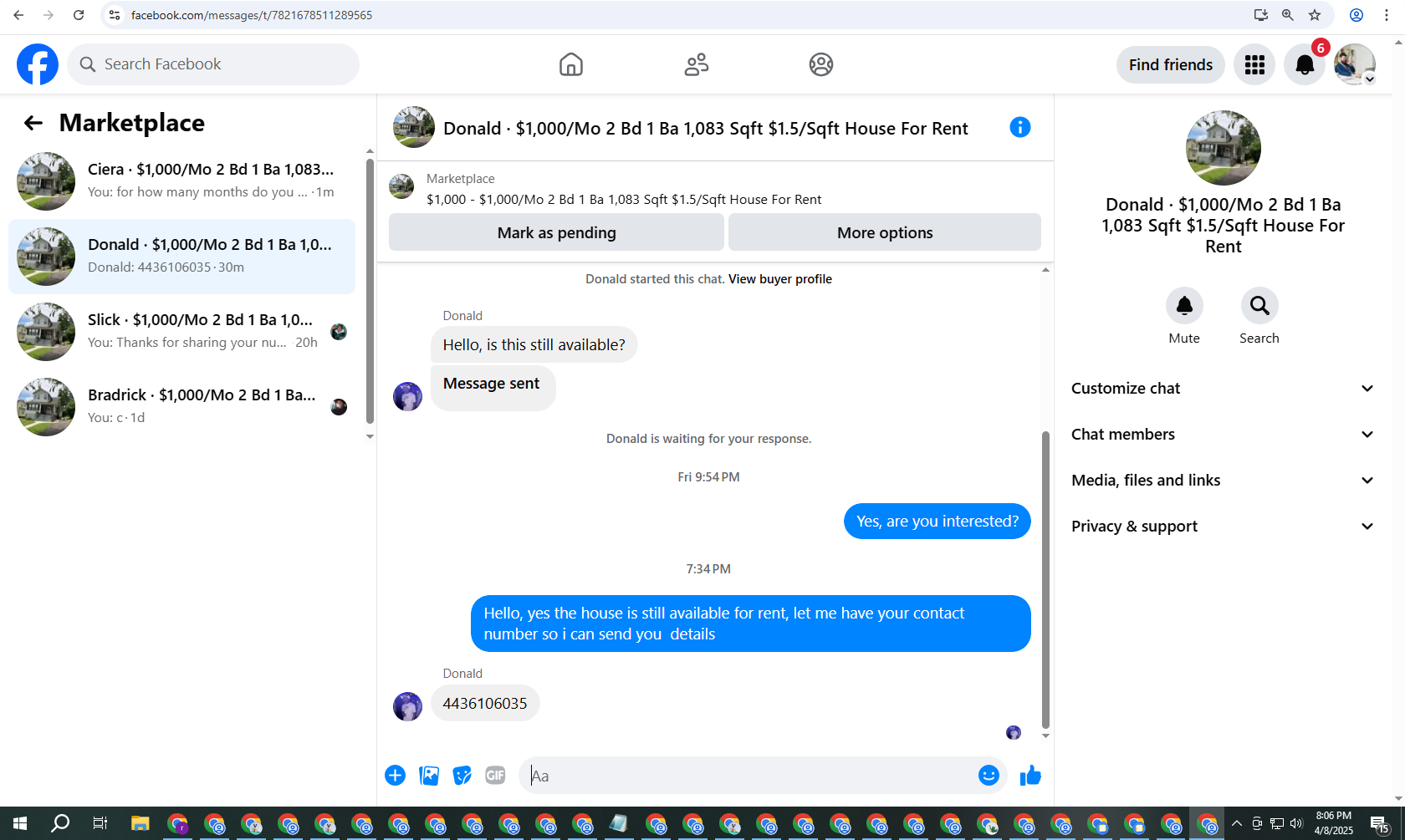Click chat messages scrollbar thumb
The width and height of the screenshot is (1405, 840).
tap(1045, 580)
